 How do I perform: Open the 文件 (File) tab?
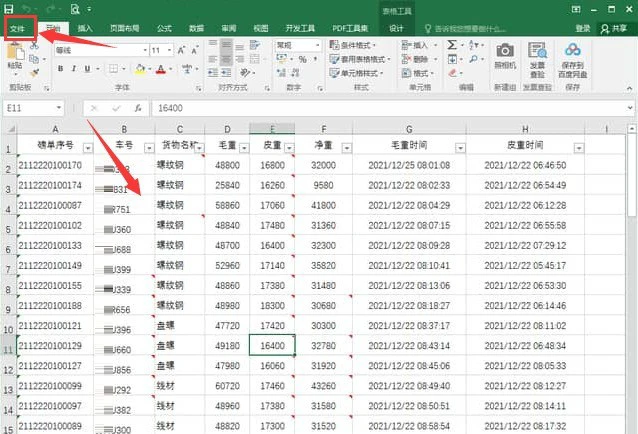coord(18,28)
